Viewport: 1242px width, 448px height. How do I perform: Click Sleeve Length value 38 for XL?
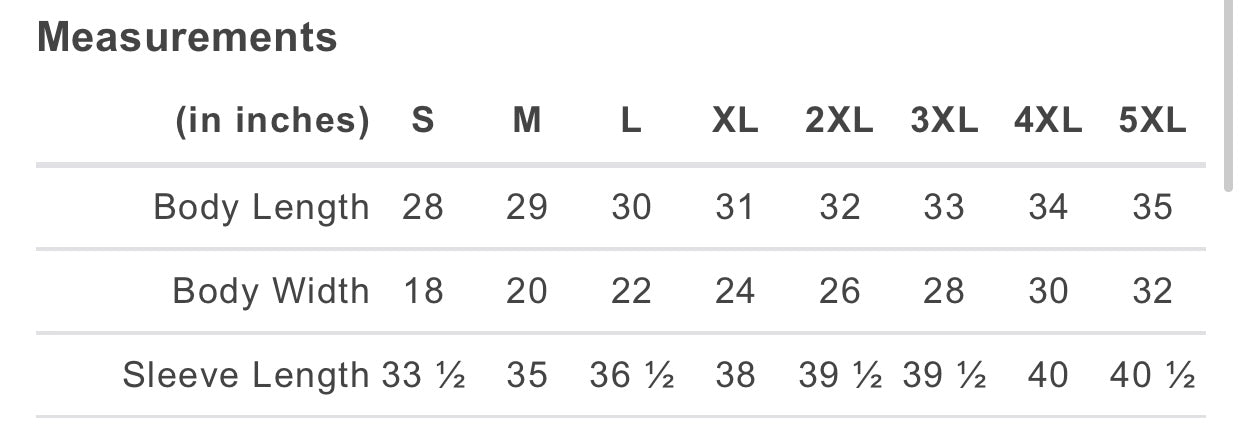tap(735, 376)
